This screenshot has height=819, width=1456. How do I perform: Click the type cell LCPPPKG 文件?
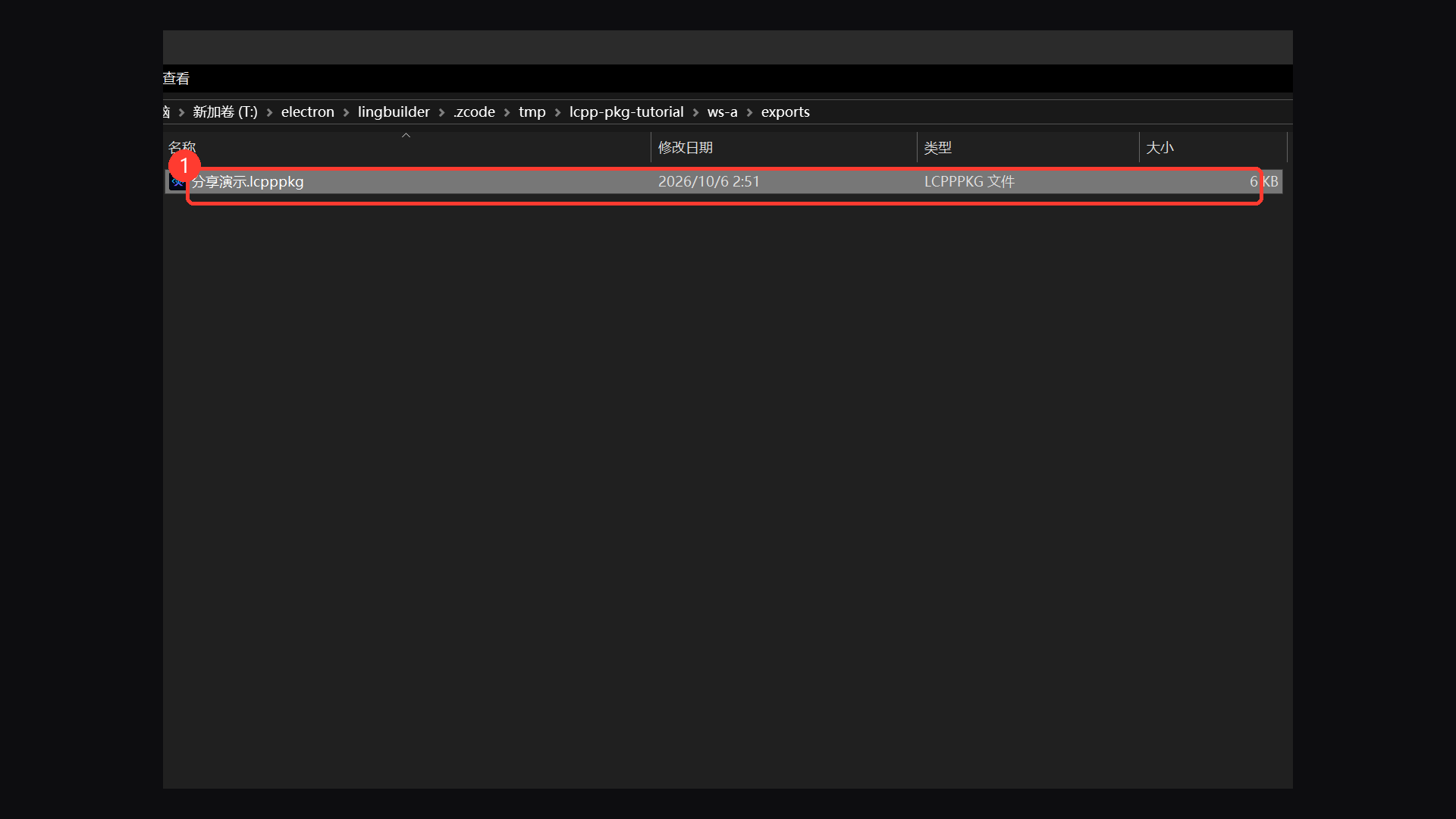[x=969, y=182]
